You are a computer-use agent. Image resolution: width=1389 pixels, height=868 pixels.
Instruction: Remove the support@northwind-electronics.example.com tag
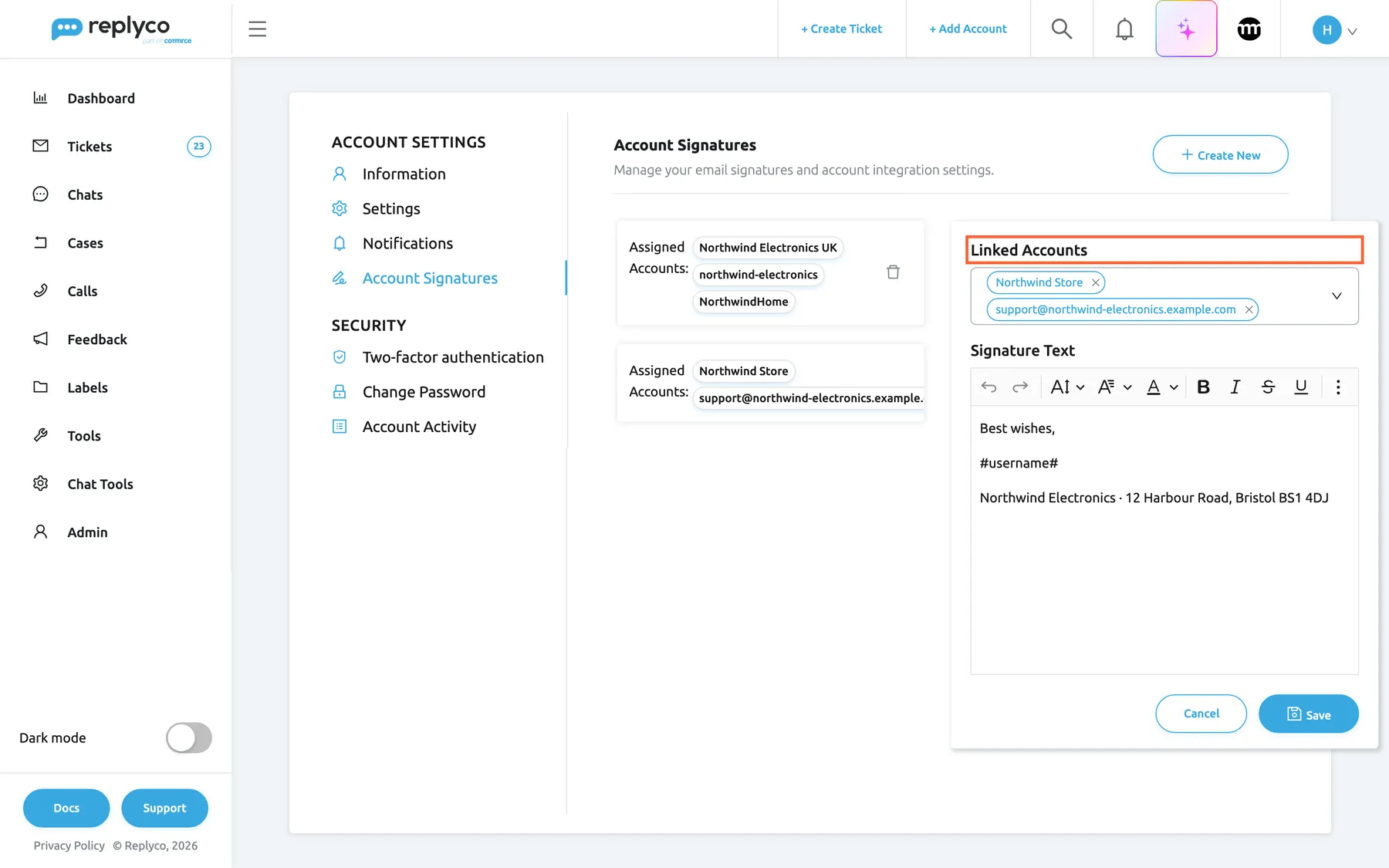click(x=1249, y=309)
